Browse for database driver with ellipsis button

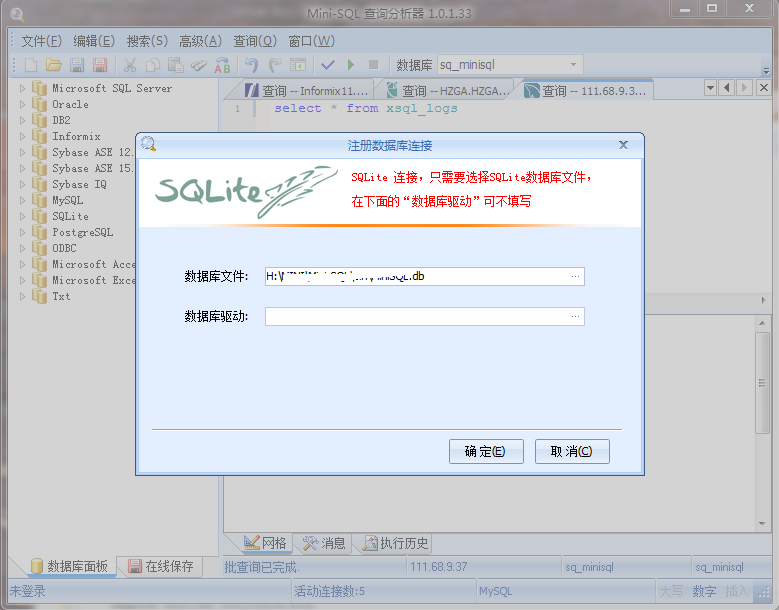[x=575, y=316]
